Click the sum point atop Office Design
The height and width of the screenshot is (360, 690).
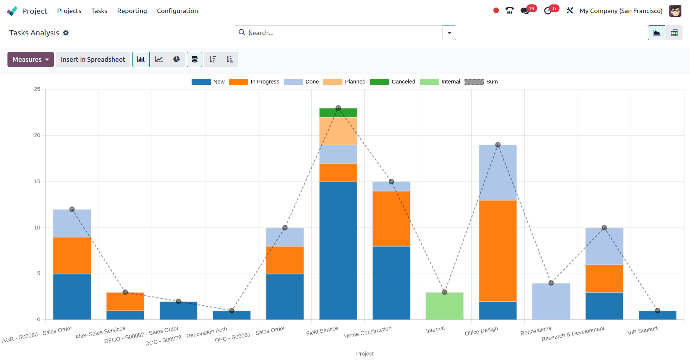coord(498,145)
